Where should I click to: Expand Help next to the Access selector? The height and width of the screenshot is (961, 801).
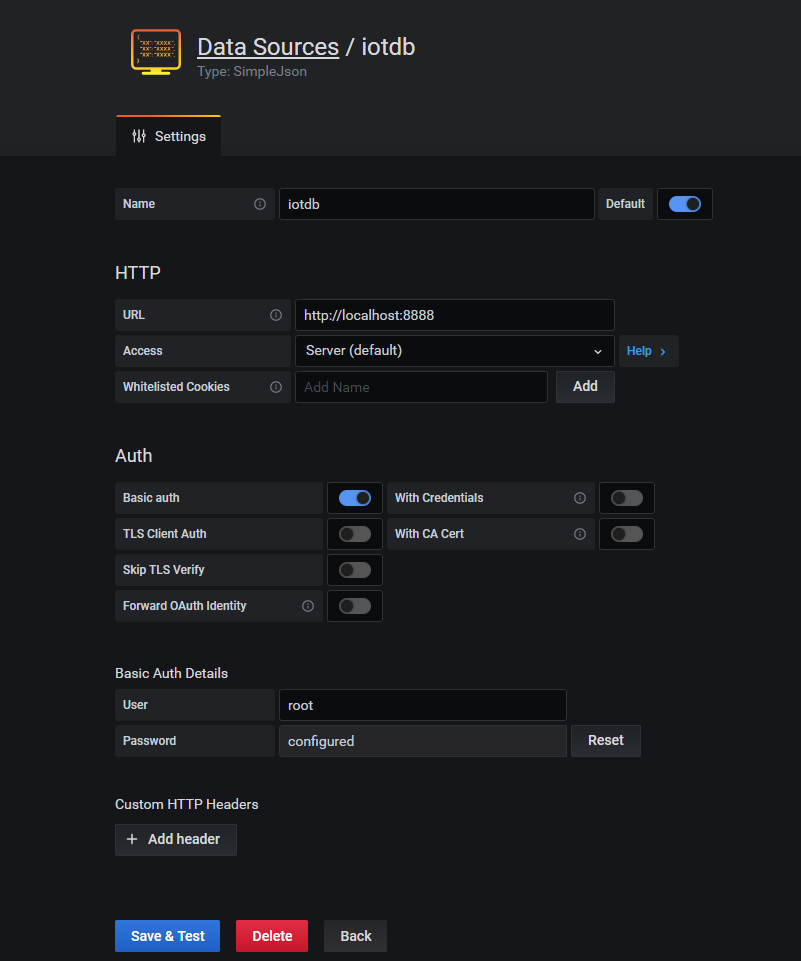(x=648, y=351)
